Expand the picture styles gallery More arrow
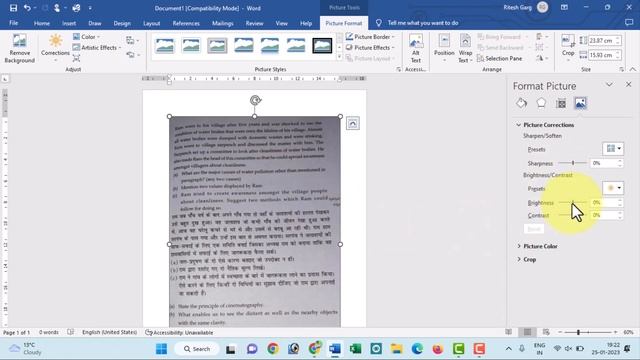Viewport: 640px width, 360px height. tap(339, 58)
